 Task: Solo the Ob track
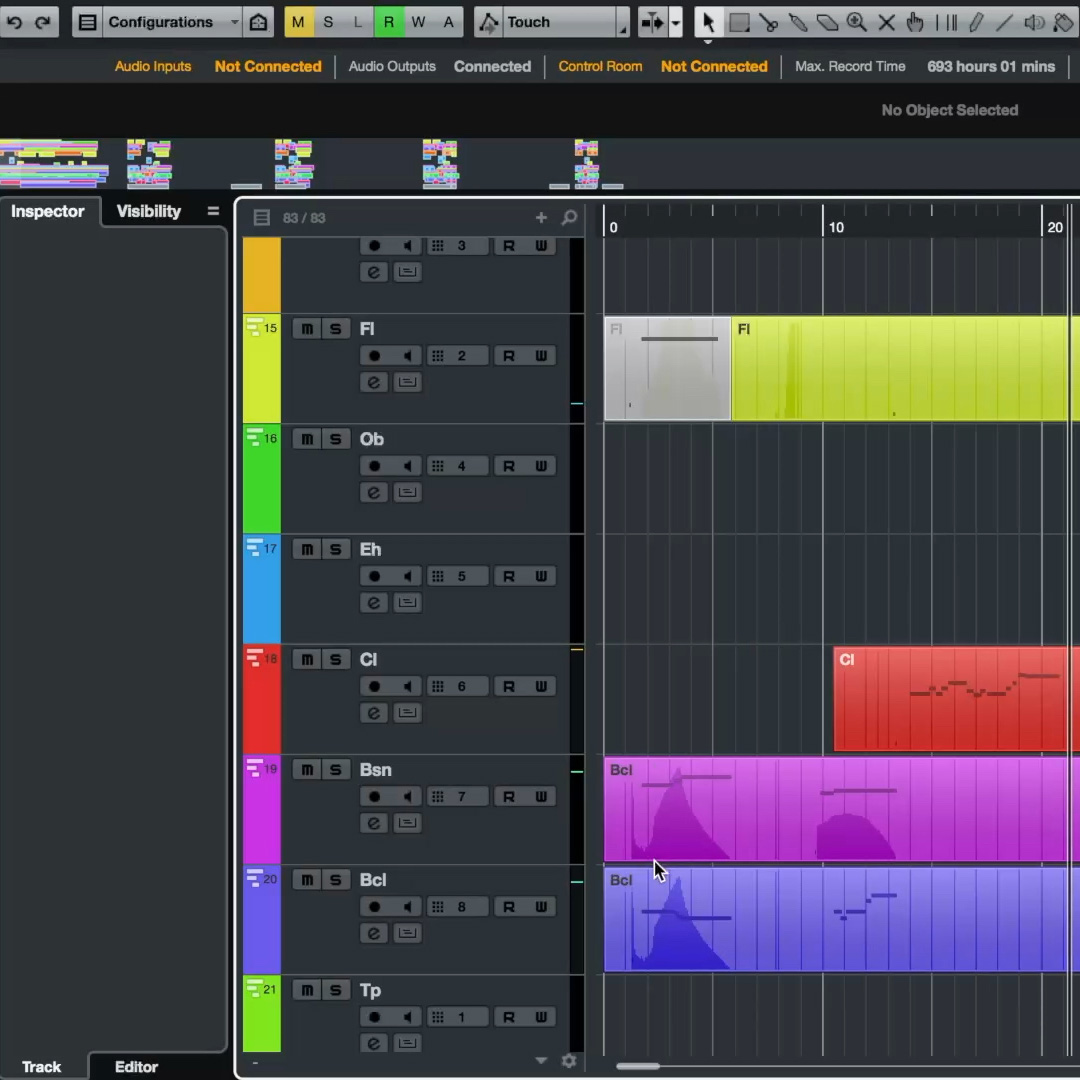coord(335,439)
